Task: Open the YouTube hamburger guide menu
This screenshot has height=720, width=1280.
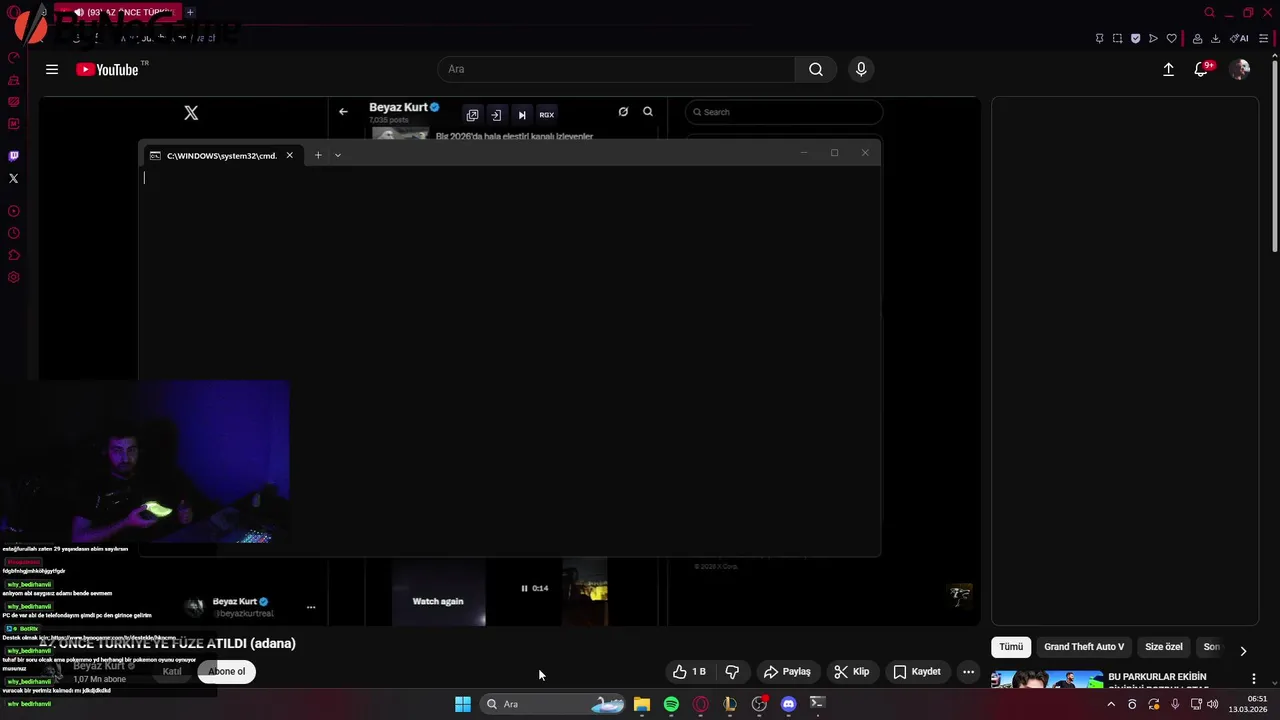Action: click(x=52, y=69)
